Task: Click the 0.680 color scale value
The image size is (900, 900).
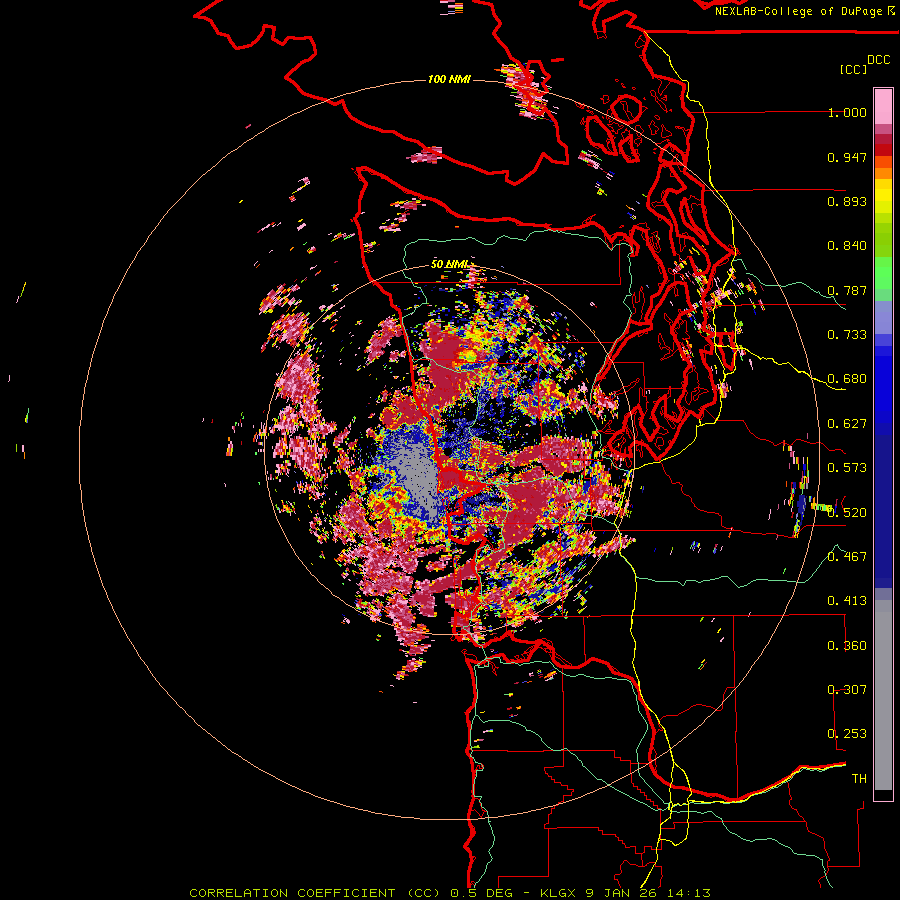Action: pos(847,379)
